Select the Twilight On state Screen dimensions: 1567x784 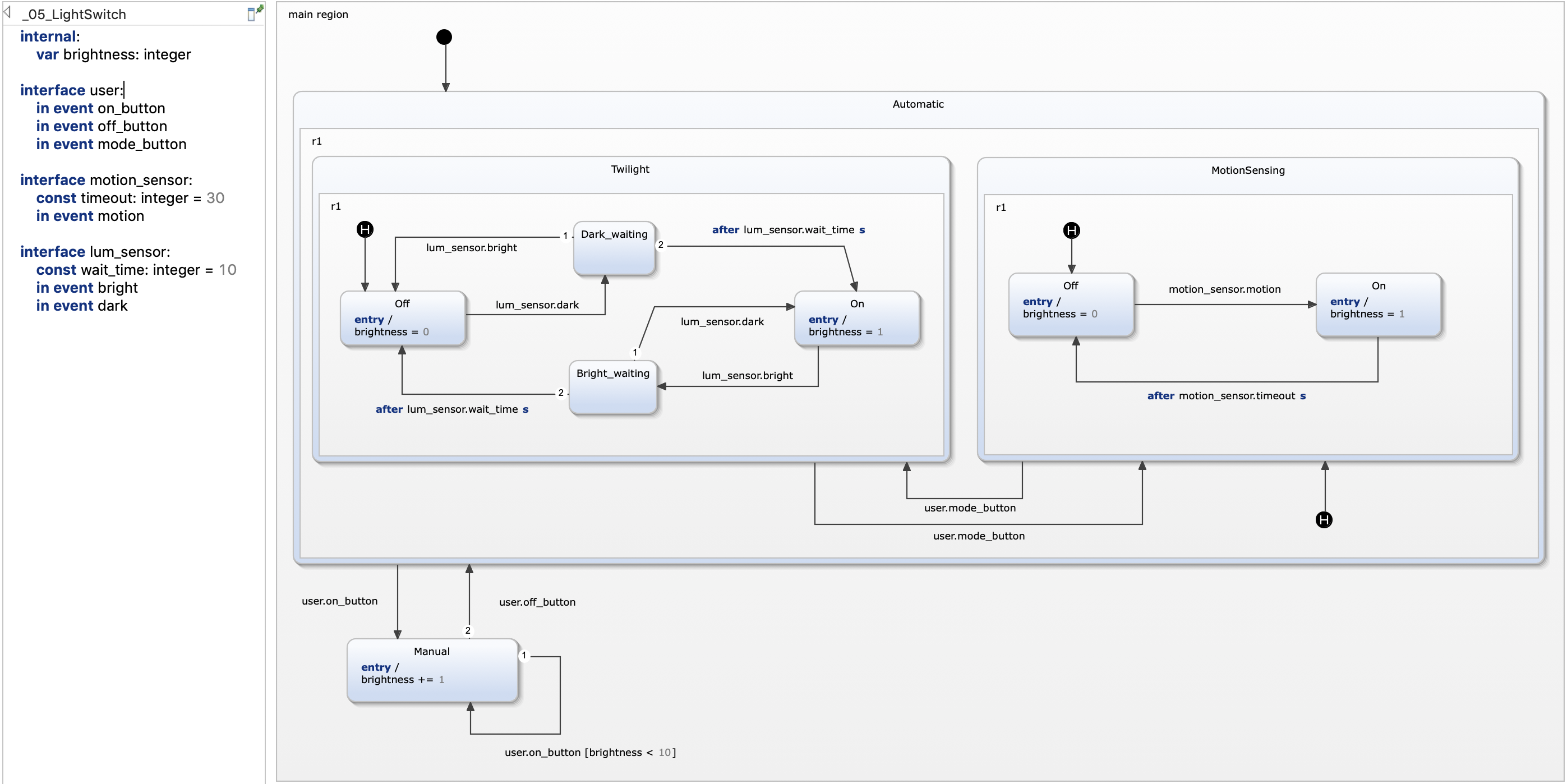pos(856,318)
